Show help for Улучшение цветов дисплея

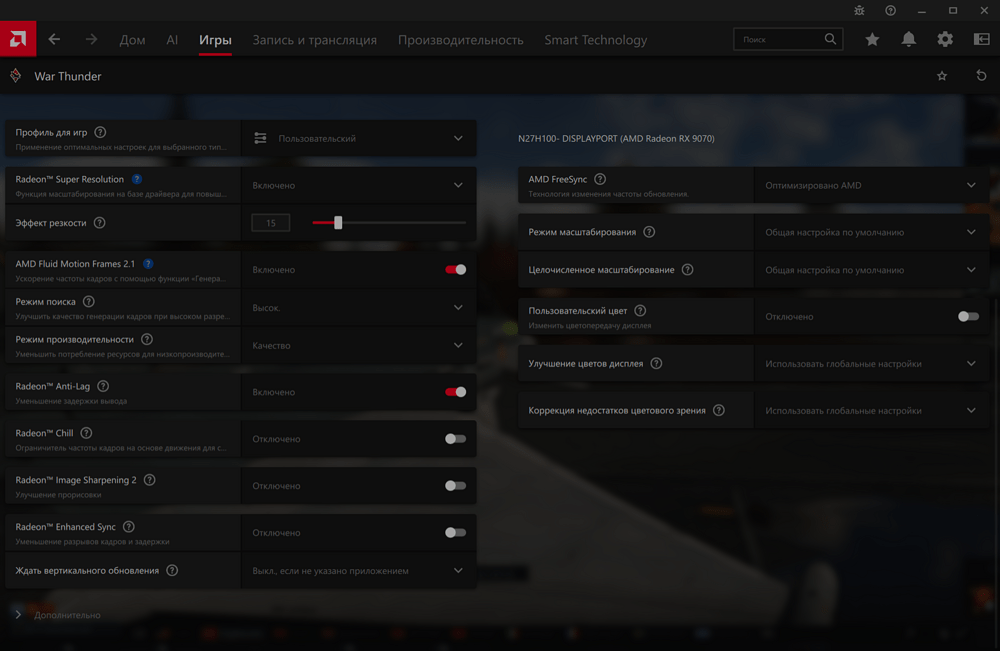click(656, 363)
